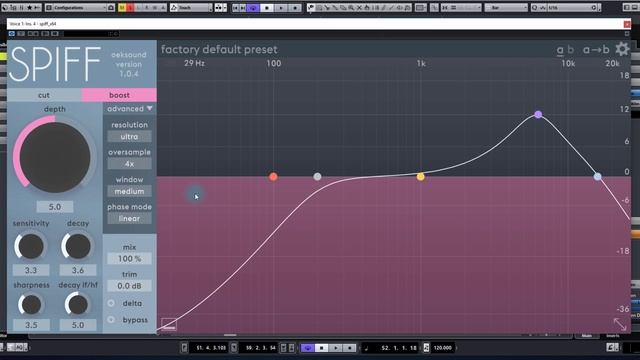Screen dimensions: 640x360
Task: Click the window layout icon at top-right
Action: (626, 8)
